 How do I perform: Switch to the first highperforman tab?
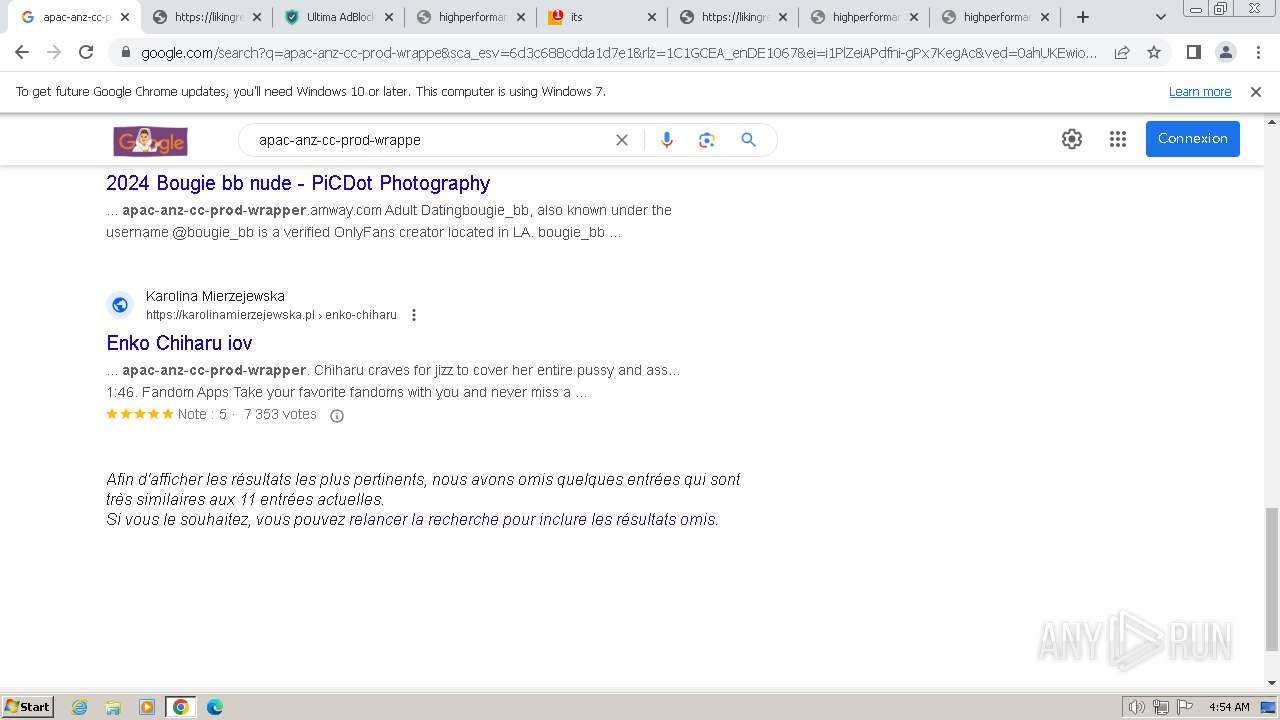click(x=472, y=17)
